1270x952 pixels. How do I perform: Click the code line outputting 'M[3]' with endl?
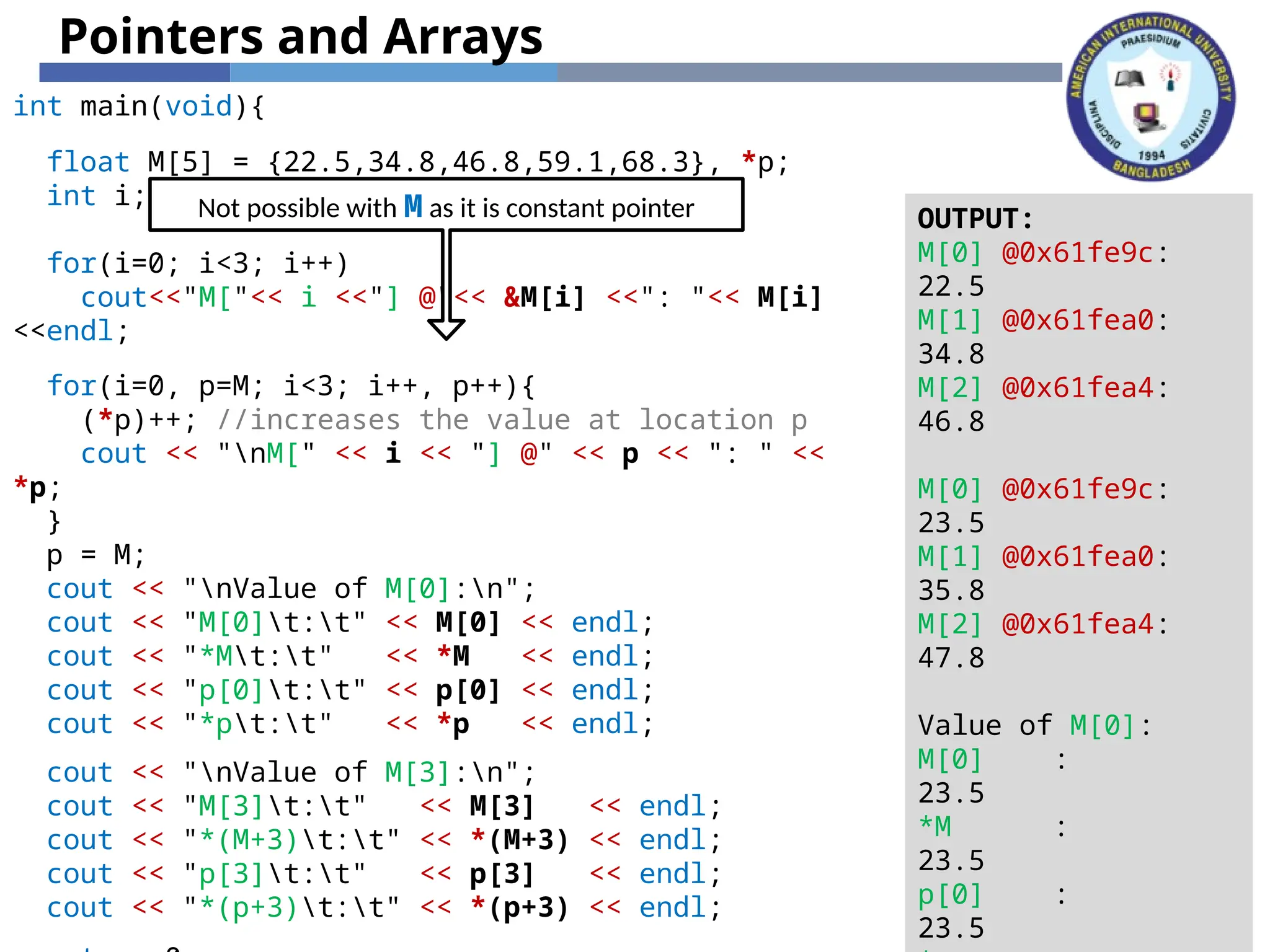384,806
